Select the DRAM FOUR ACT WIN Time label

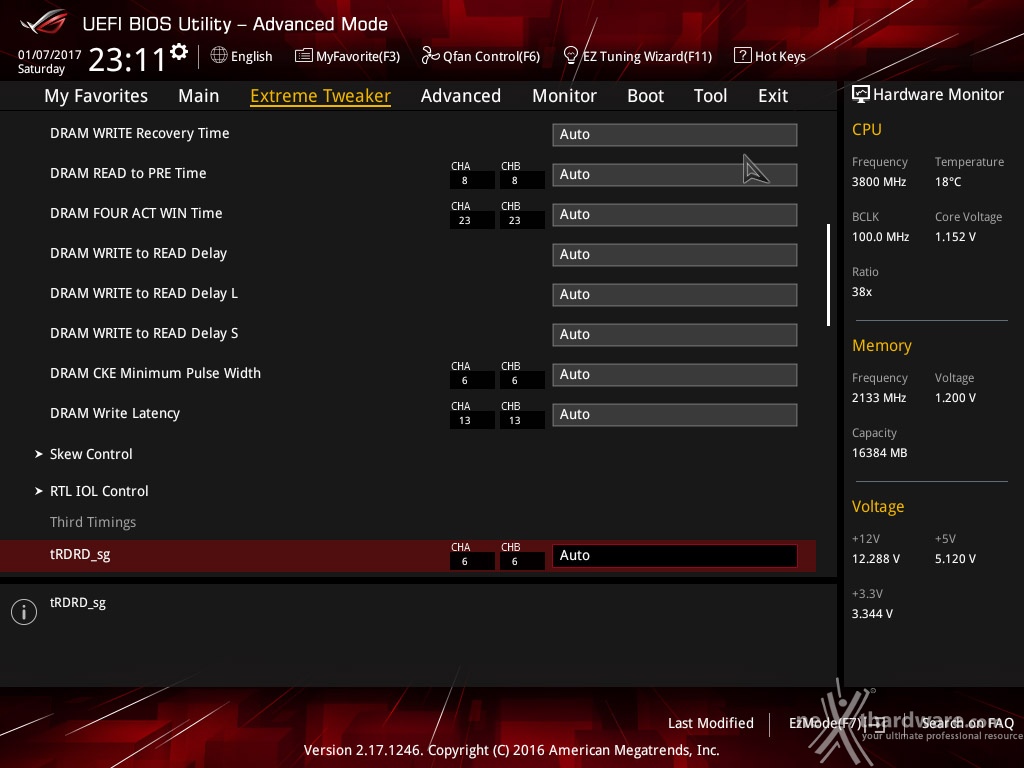[136, 213]
